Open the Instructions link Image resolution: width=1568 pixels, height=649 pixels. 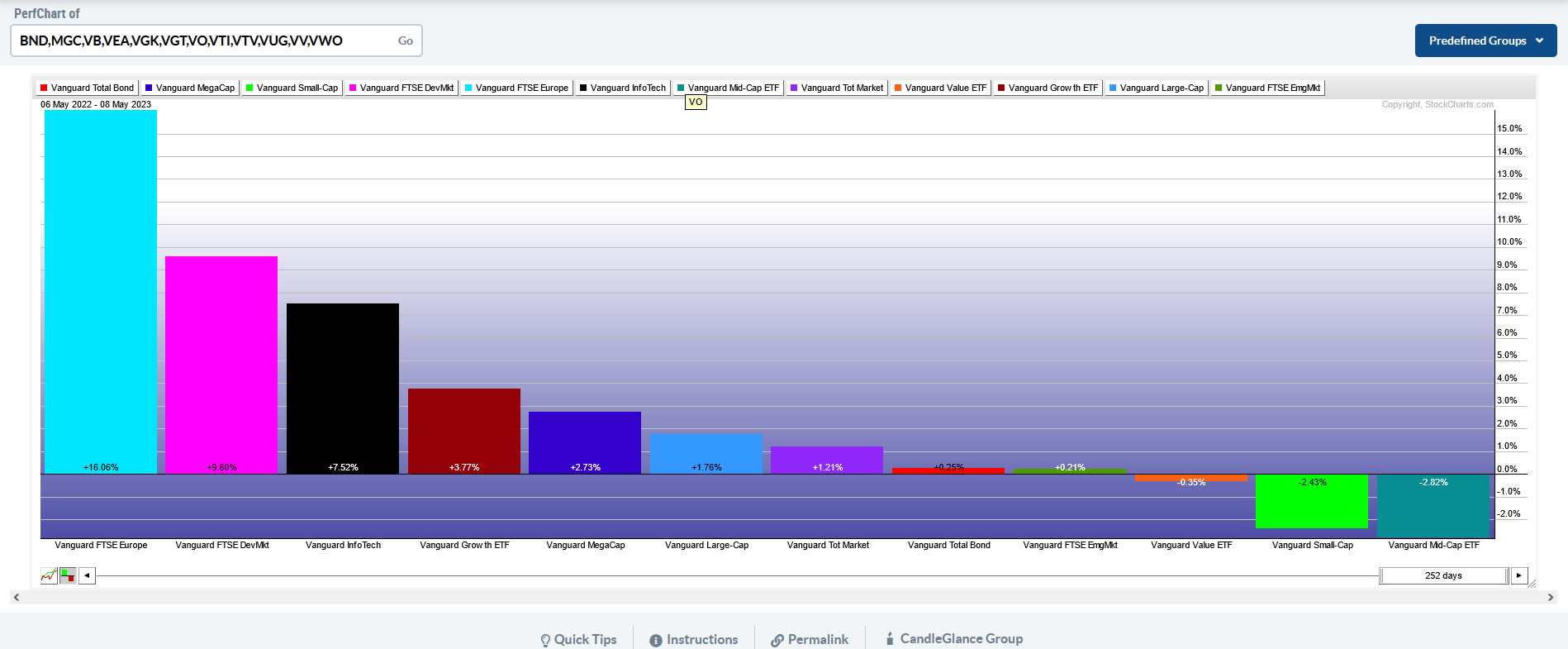[694, 639]
